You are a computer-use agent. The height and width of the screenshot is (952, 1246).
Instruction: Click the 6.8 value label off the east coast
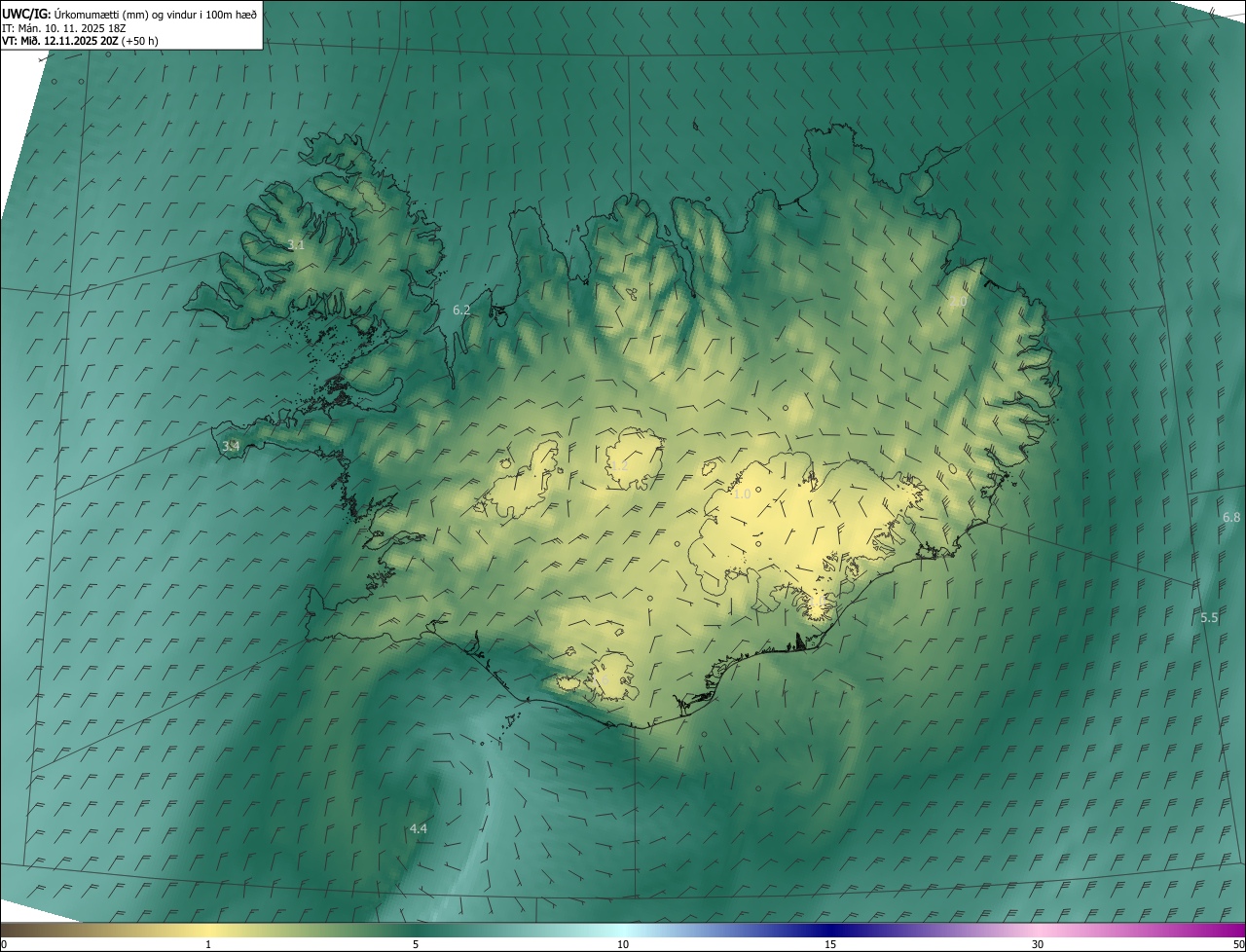click(x=1231, y=517)
